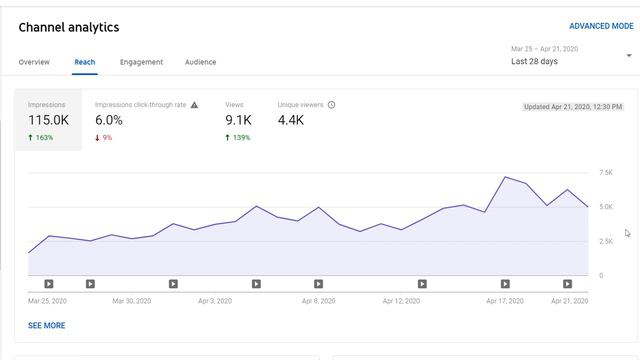Click the 7.5K axis label
Screen dimensions: 640x360
tap(606, 173)
